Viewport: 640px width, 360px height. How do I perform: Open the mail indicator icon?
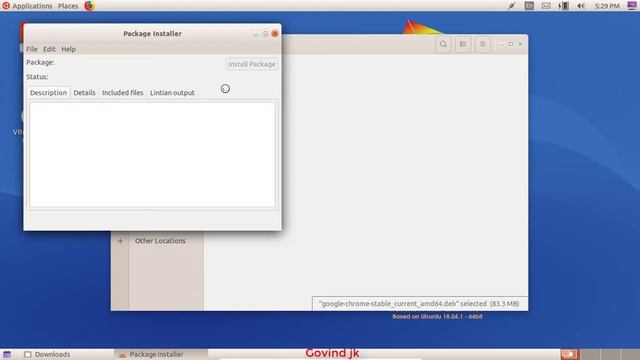pyautogui.click(x=546, y=6)
